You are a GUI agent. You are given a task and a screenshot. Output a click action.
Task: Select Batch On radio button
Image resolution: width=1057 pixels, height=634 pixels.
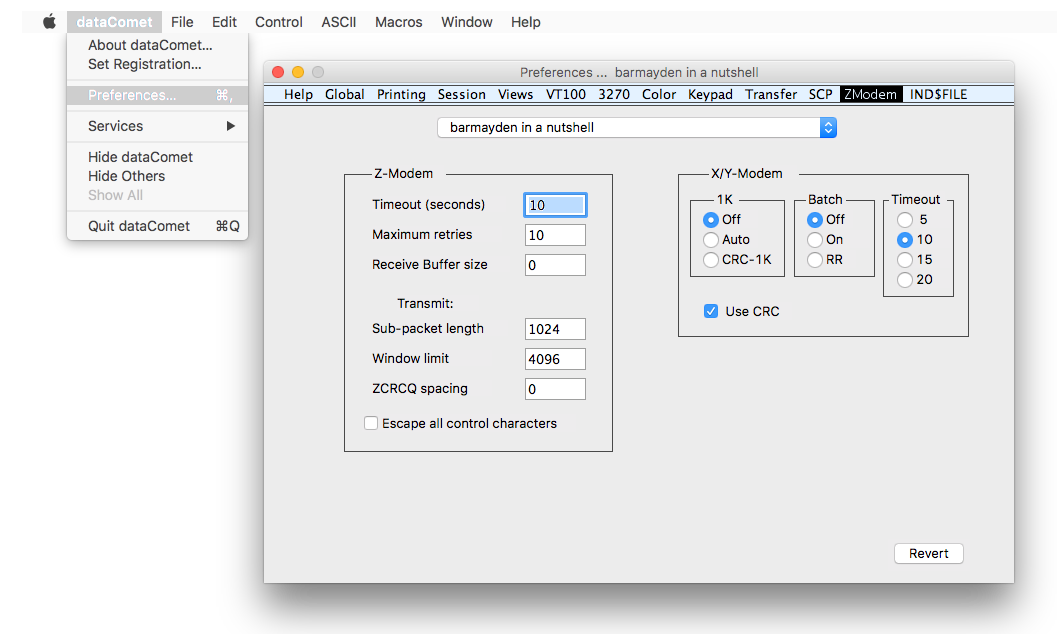pyautogui.click(x=814, y=240)
